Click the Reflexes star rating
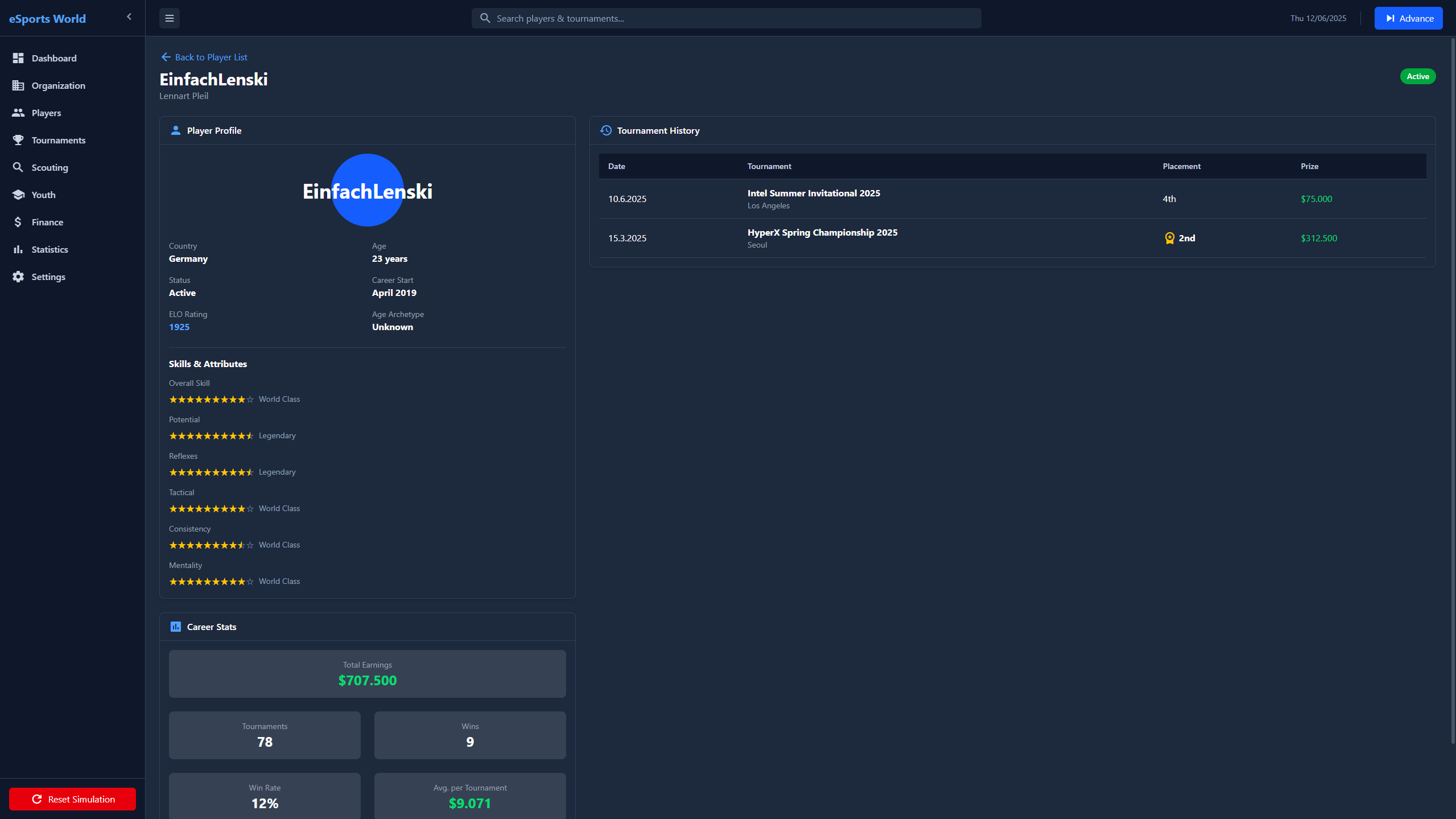The image size is (1456, 819). [212, 472]
